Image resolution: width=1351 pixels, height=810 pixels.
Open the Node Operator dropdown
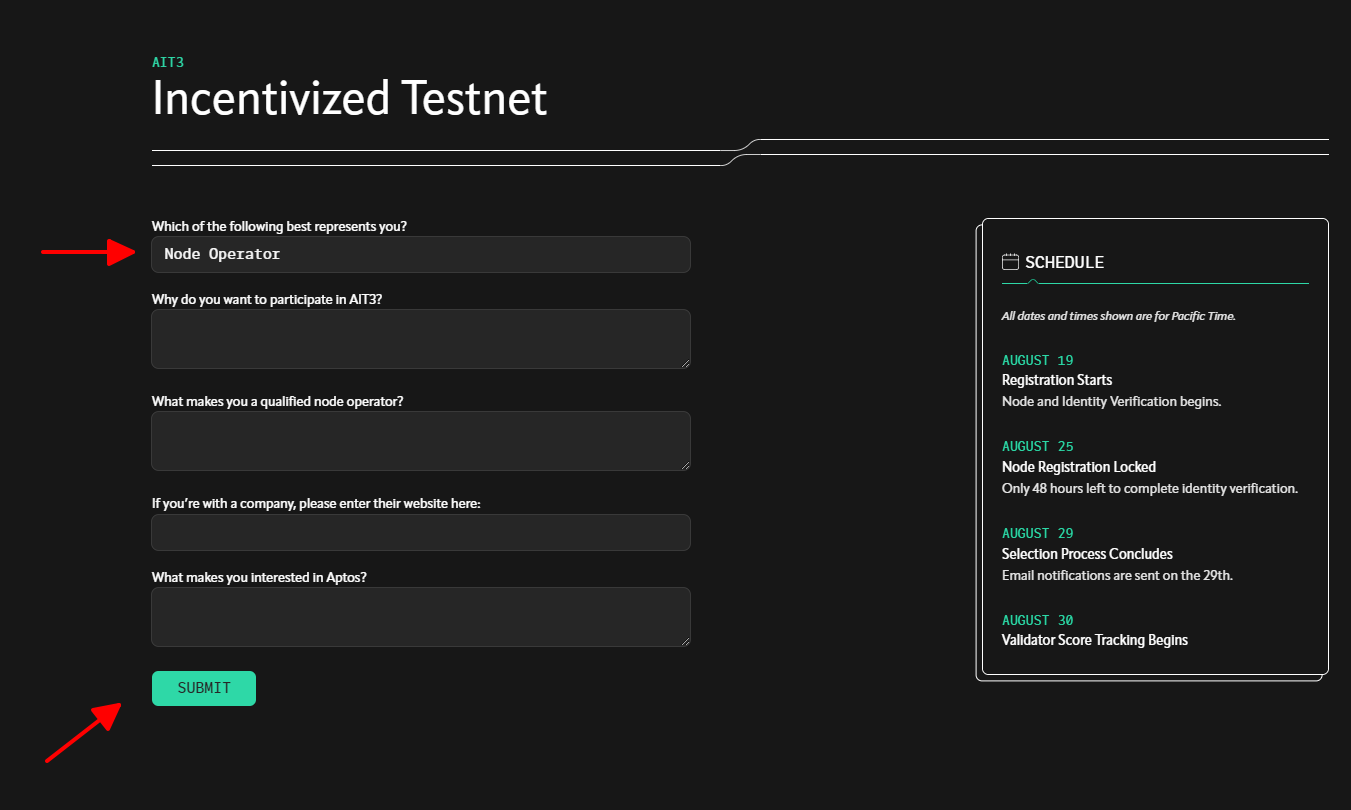coord(420,254)
